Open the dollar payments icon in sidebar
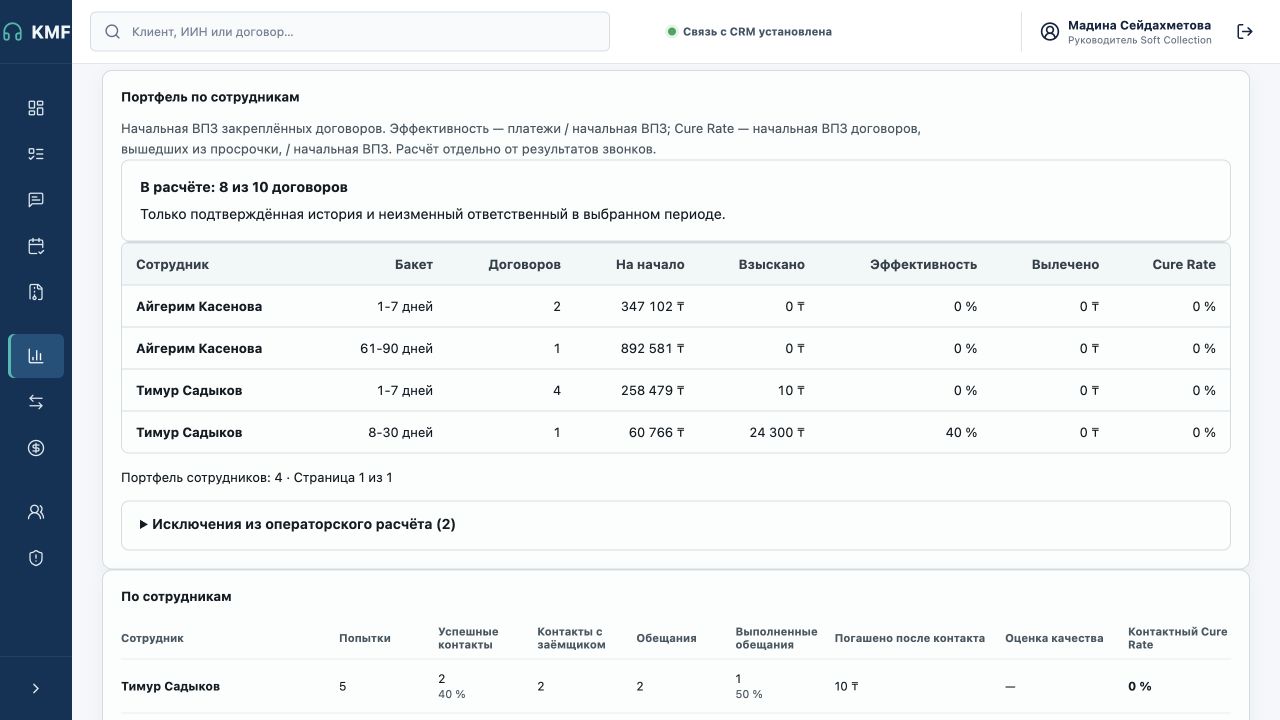 (x=36, y=448)
